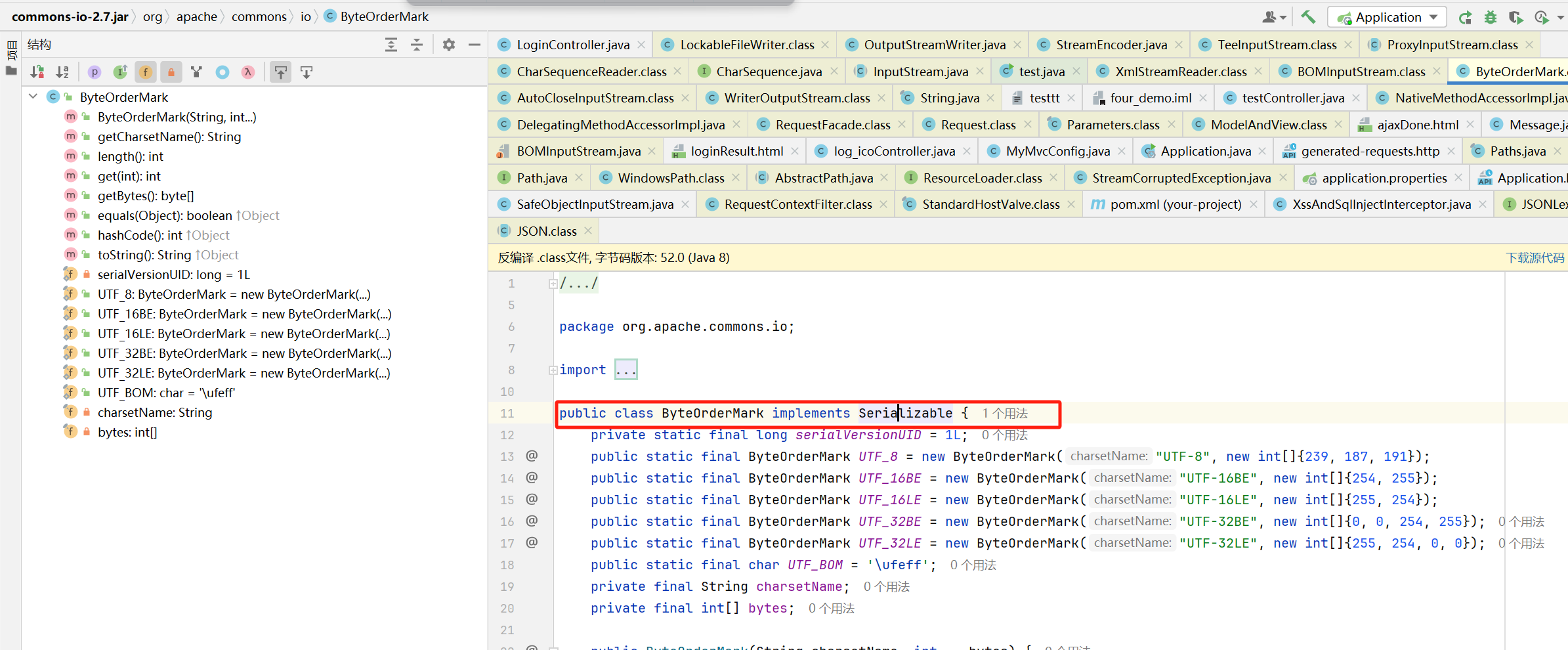Click breadcrumb 'apache' in navigation bar
This screenshot has width=1568, height=650.
click(196, 16)
